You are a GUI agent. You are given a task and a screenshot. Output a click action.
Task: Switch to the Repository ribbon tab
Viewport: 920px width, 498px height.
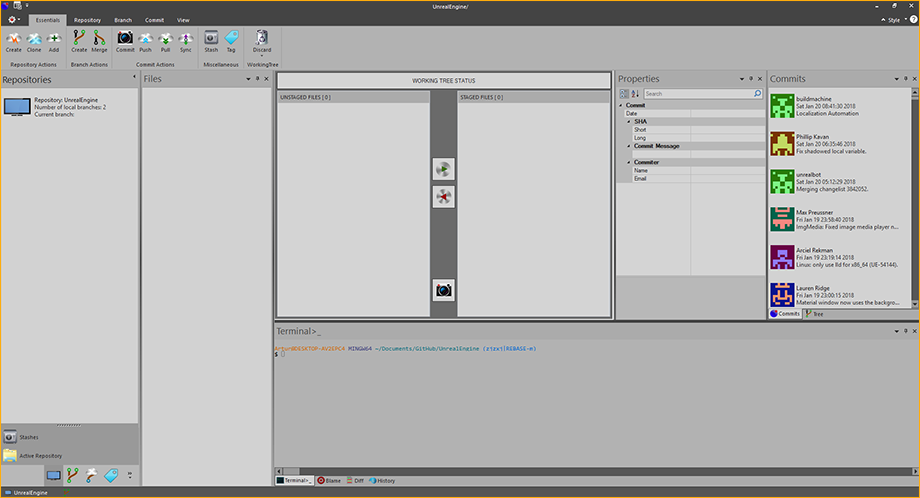tap(87, 20)
